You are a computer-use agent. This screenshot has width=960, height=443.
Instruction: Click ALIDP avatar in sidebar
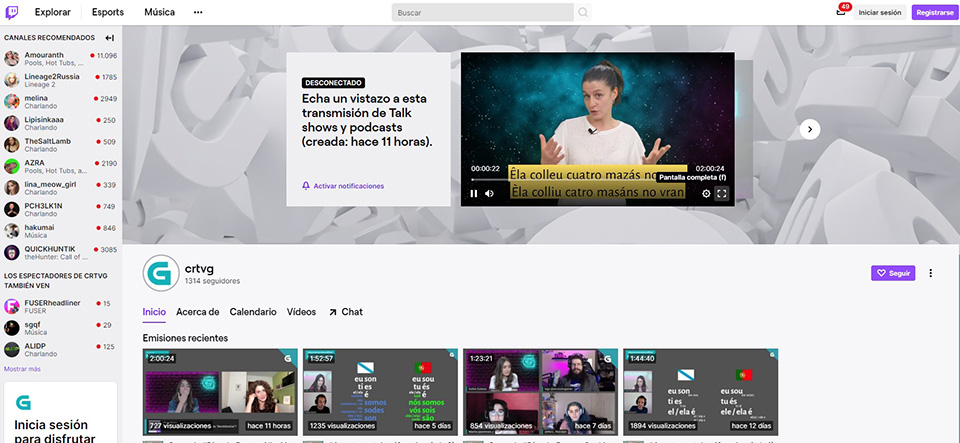(12, 349)
